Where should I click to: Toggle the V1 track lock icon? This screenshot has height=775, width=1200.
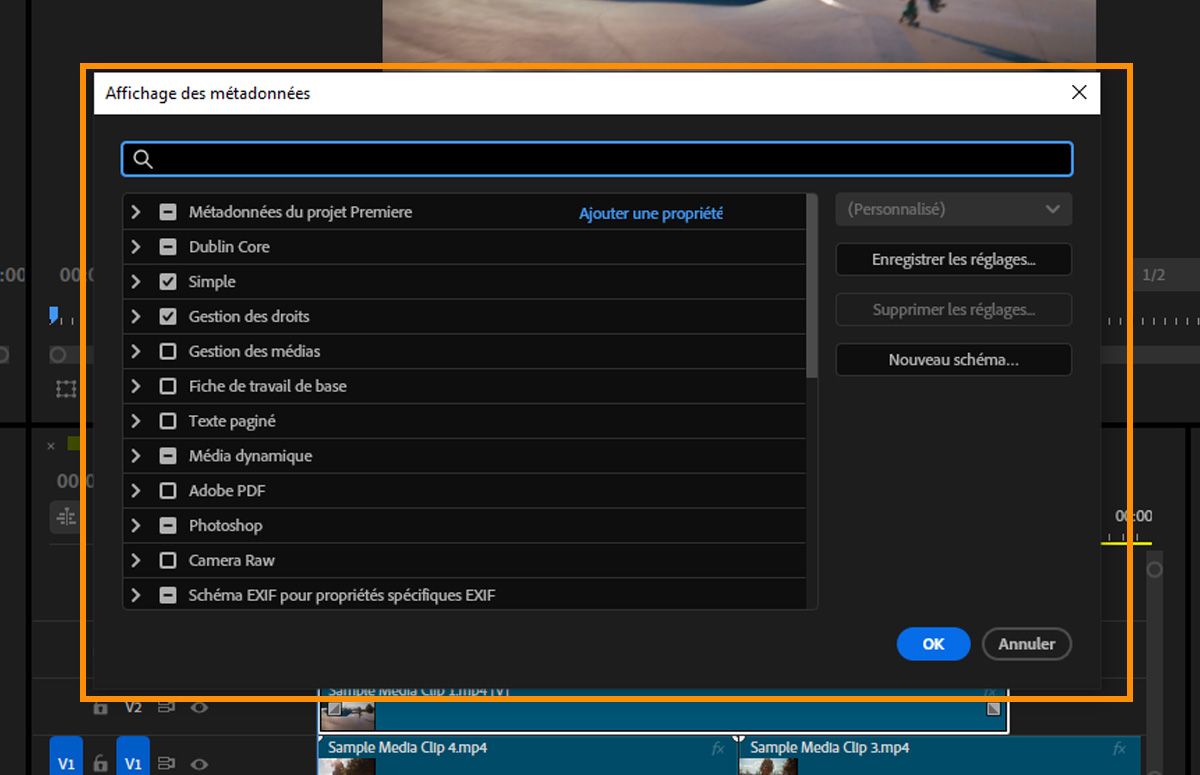click(x=100, y=764)
